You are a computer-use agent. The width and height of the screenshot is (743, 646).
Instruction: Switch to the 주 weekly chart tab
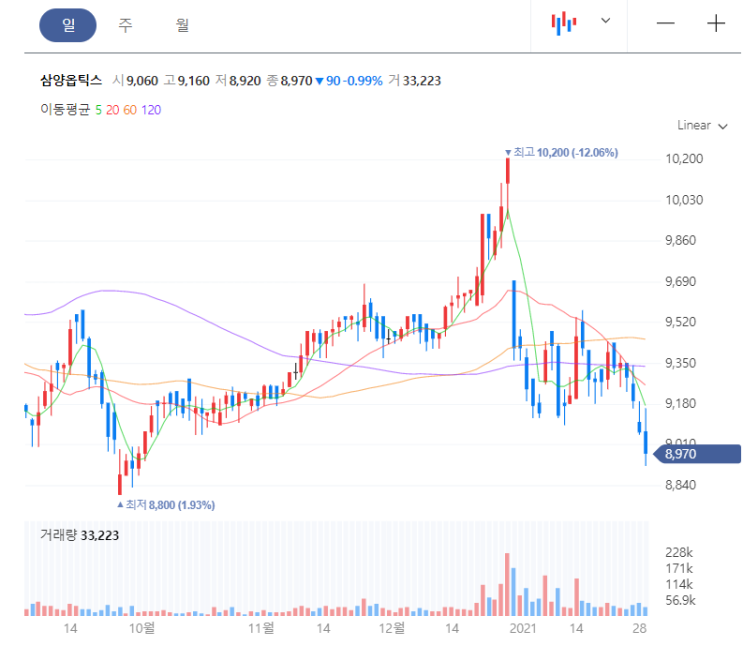125,25
